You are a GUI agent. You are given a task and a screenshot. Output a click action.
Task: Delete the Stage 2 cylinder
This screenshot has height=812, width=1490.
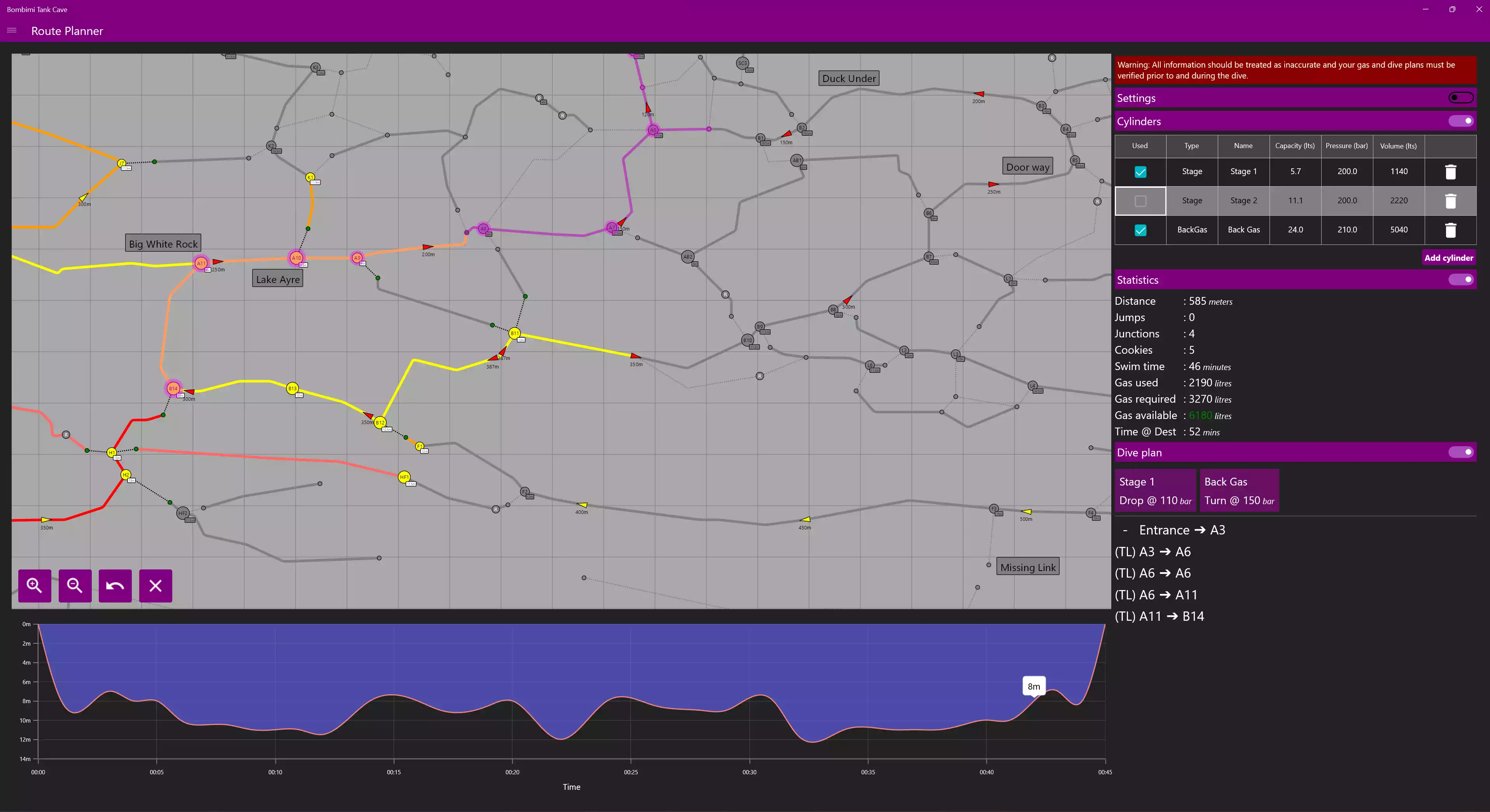coord(1450,201)
